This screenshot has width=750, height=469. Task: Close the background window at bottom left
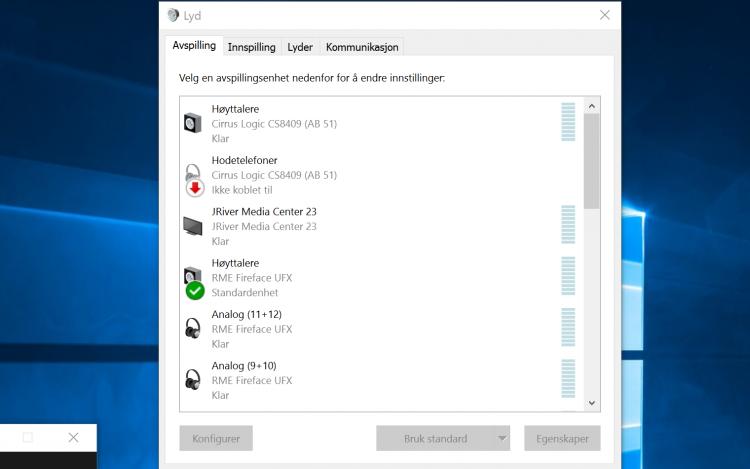click(73, 437)
